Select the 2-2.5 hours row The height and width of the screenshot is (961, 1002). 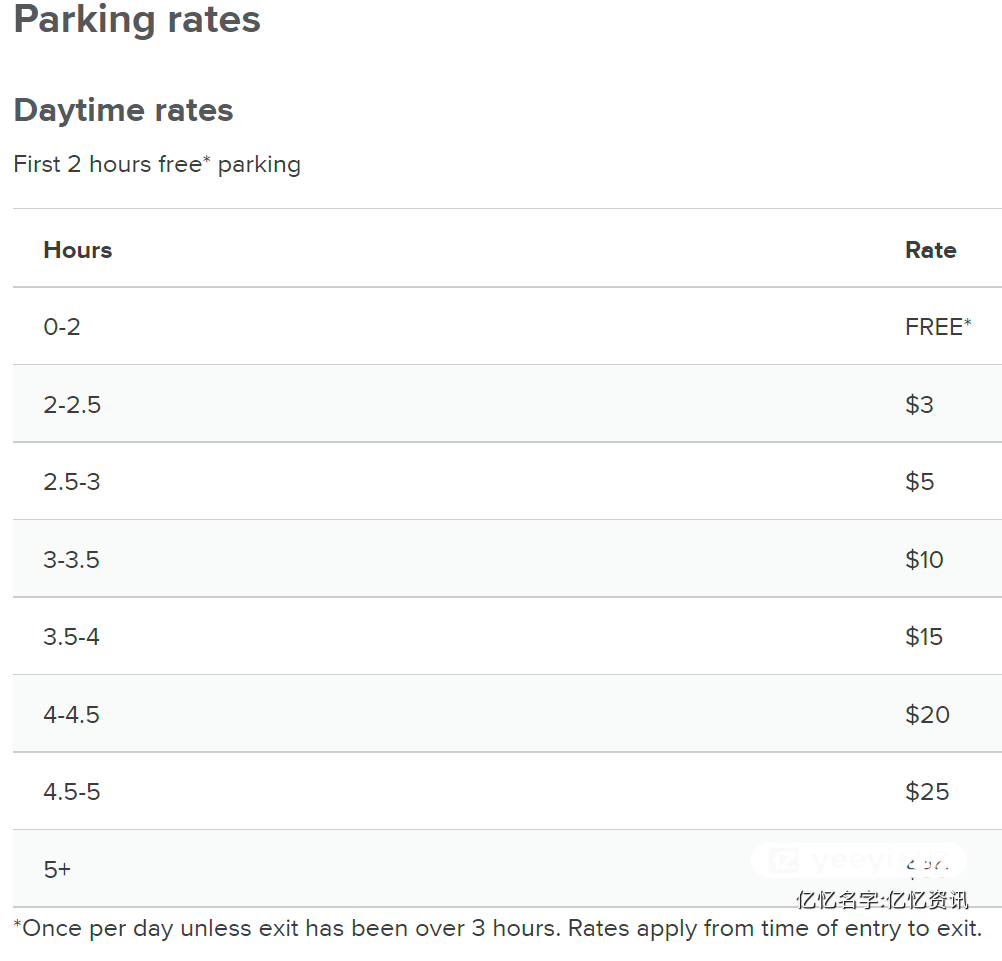point(507,404)
